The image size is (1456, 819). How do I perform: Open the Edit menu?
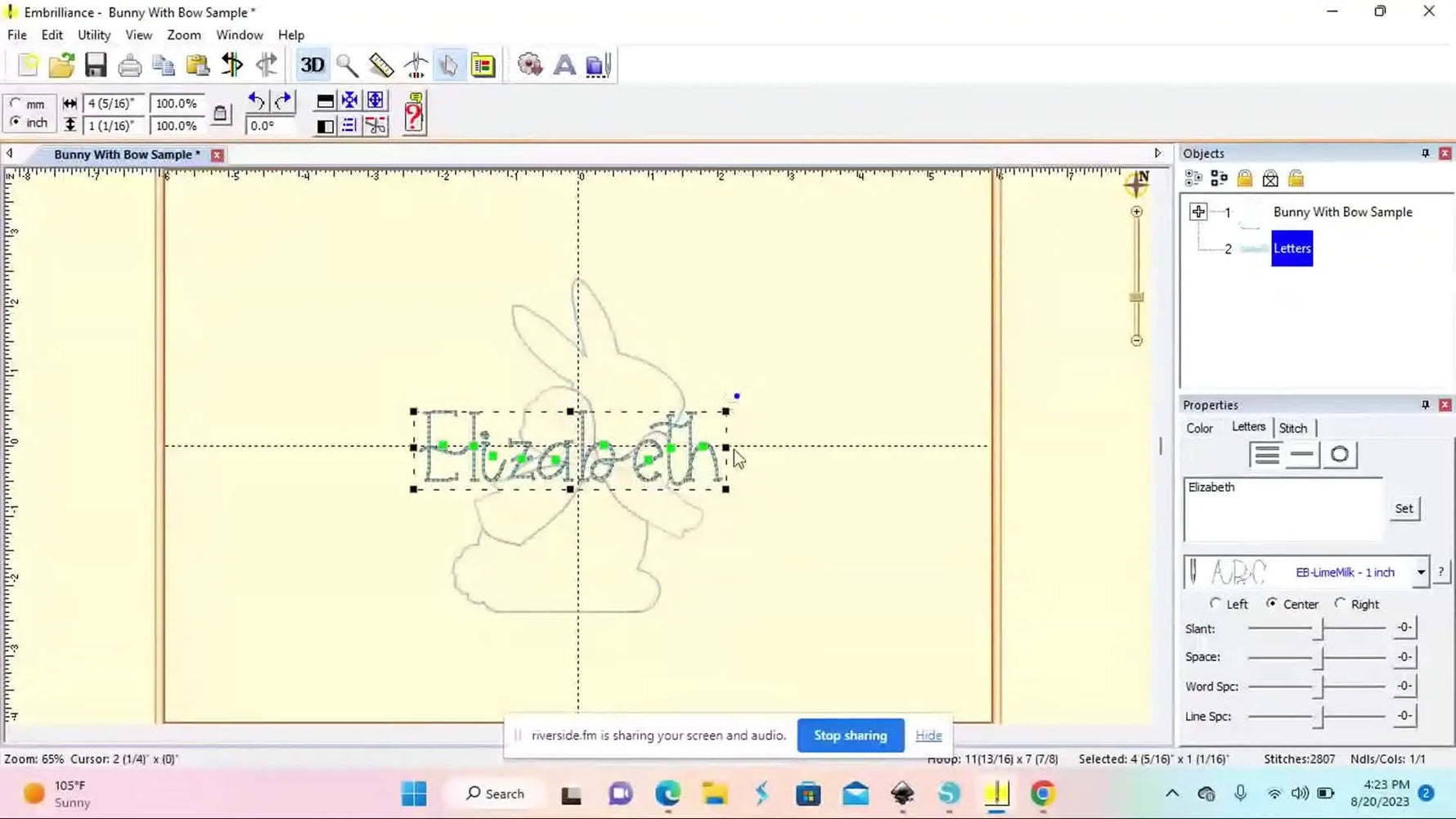coord(52,35)
